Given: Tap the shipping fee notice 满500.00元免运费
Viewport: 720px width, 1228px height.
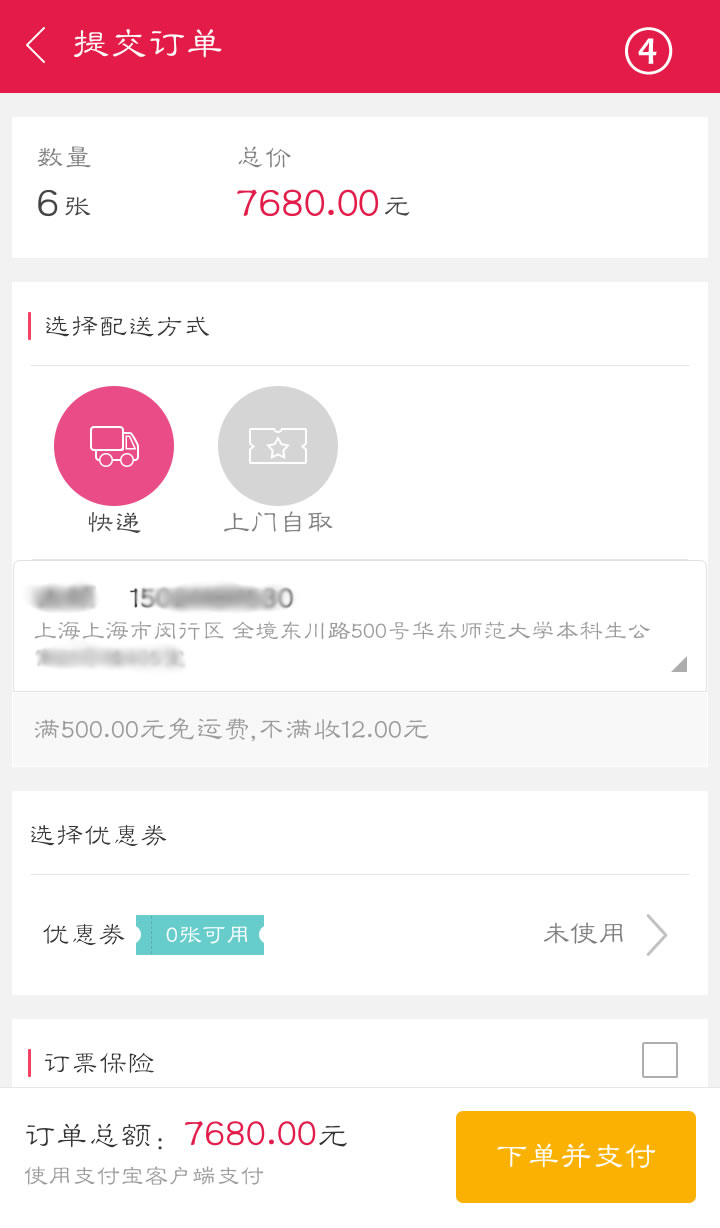Looking at the screenshot, I should (x=231, y=730).
